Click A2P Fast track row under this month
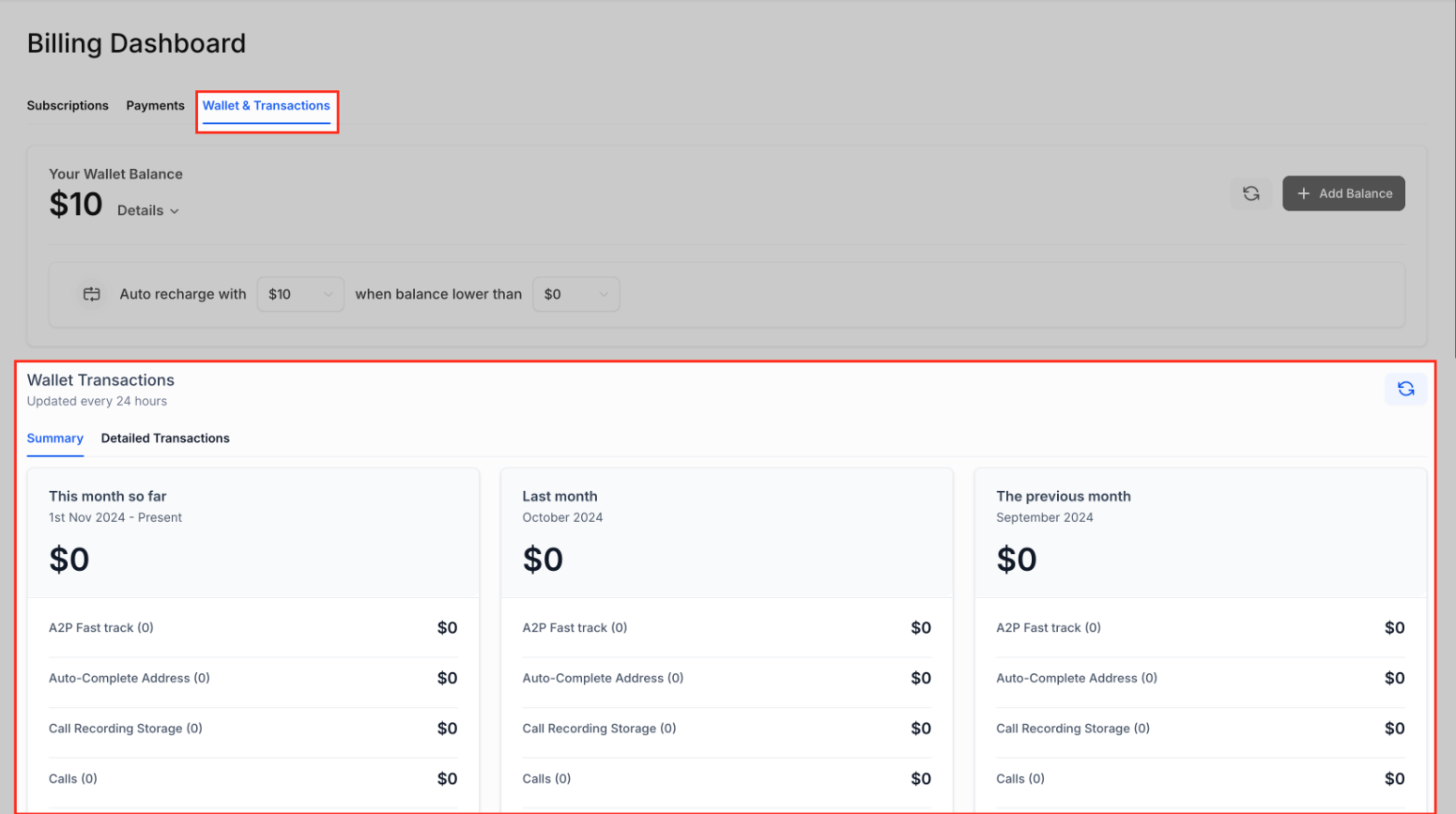Image resolution: width=1456 pixels, height=814 pixels. point(101,627)
